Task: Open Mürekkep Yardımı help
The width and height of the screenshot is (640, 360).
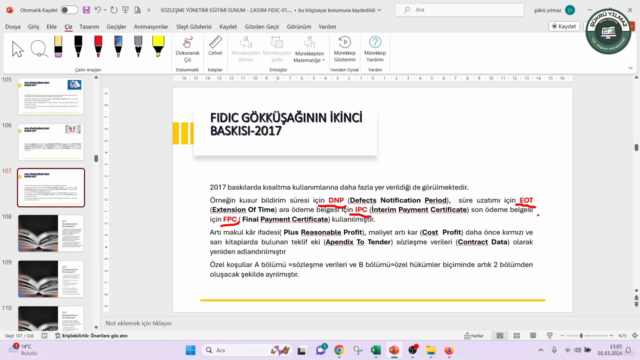Action: [x=375, y=49]
